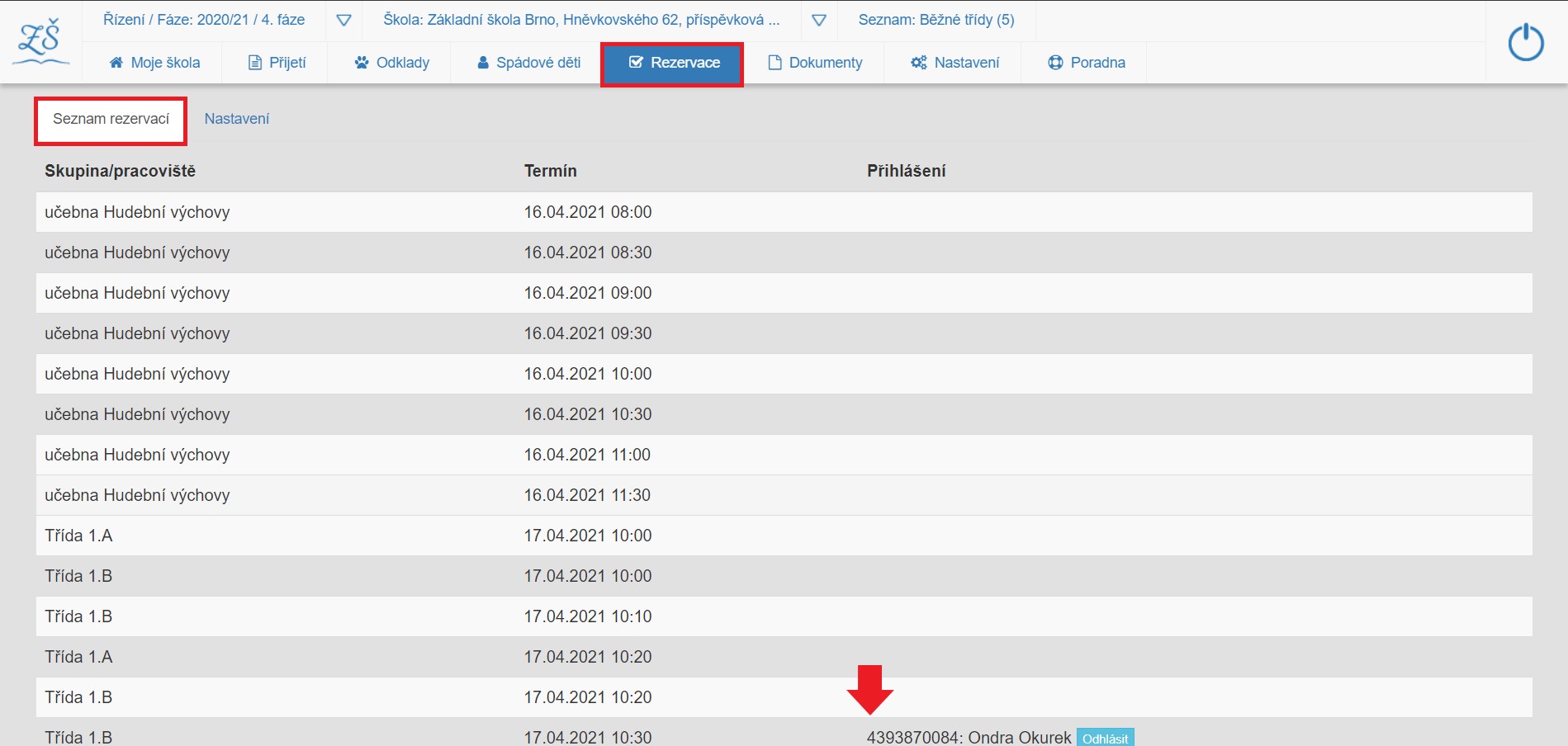Image resolution: width=1568 pixels, height=746 pixels.
Task: Click the home icon beside Moje škola
Action: (x=116, y=63)
